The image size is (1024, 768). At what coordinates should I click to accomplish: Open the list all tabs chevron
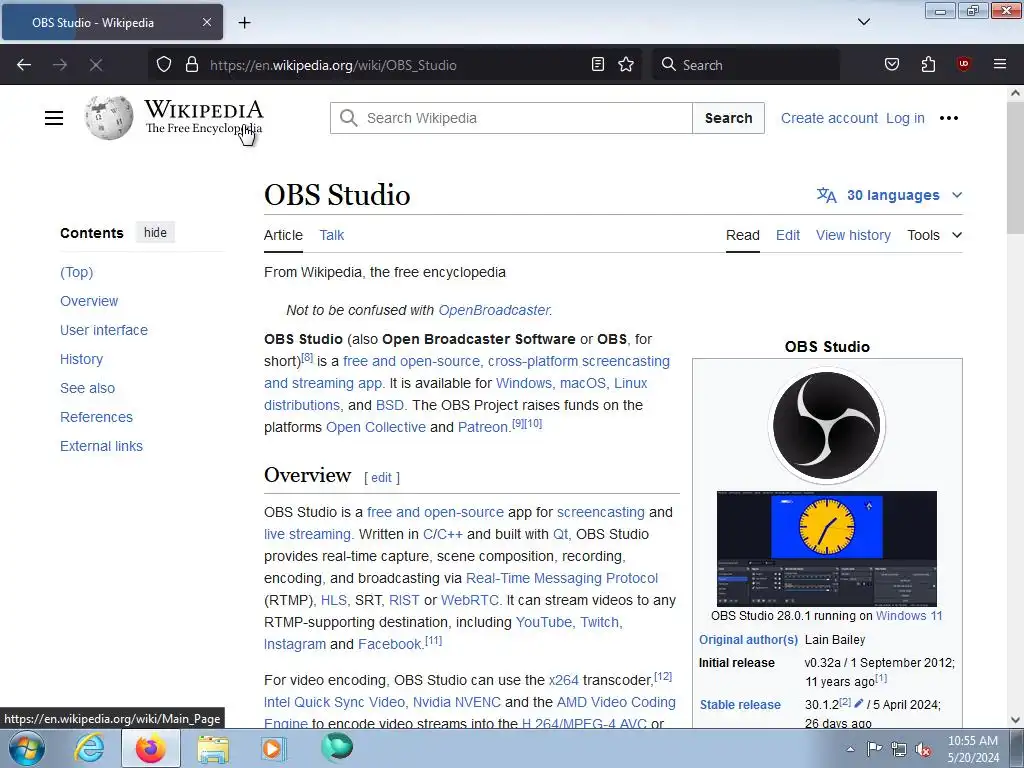coord(863,22)
